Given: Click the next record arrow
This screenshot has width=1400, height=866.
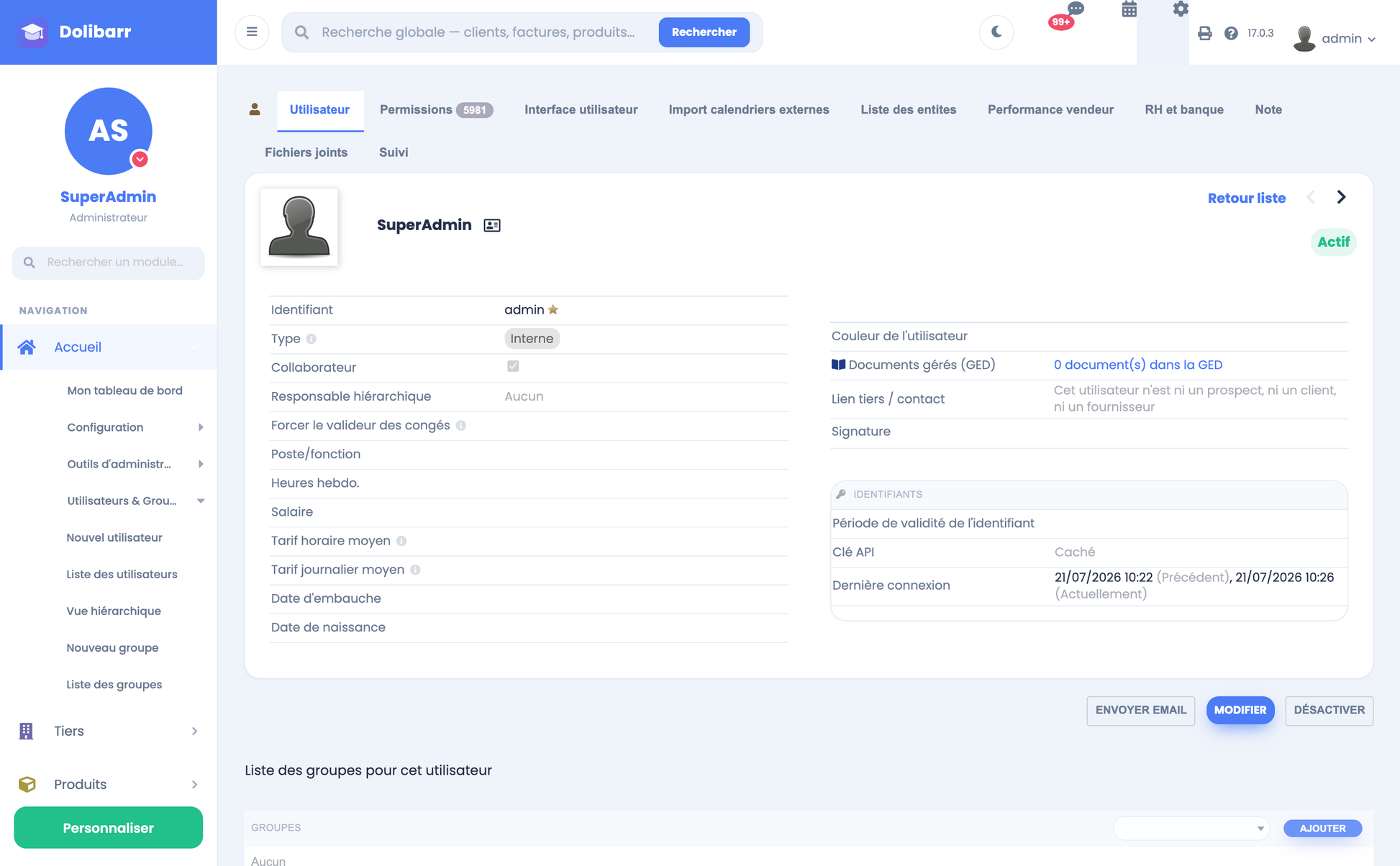Looking at the screenshot, I should [1341, 197].
